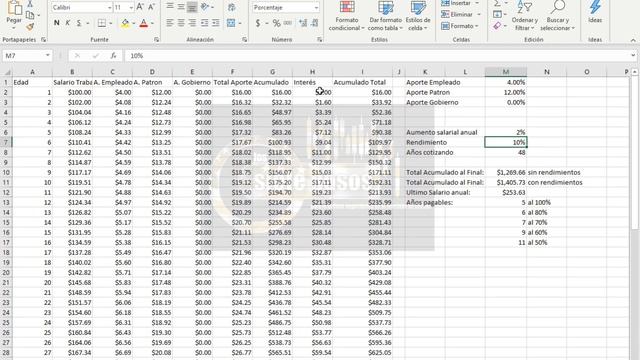Click the AutoSum sigma icon
The width and height of the screenshot is (640, 360).
[x=497, y=4]
